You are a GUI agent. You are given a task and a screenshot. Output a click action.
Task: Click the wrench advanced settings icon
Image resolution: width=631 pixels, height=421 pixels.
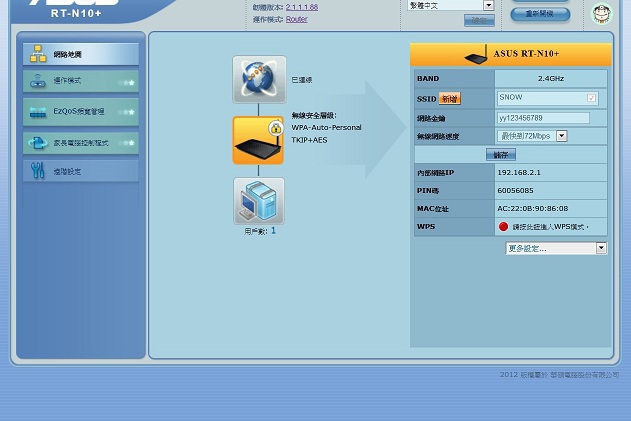[x=38, y=171]
